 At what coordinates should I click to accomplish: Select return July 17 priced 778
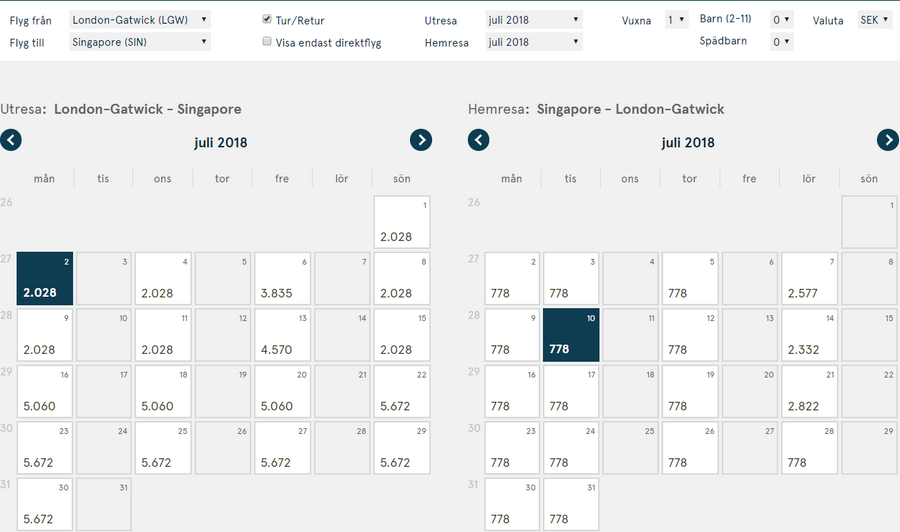click(571, 391)
